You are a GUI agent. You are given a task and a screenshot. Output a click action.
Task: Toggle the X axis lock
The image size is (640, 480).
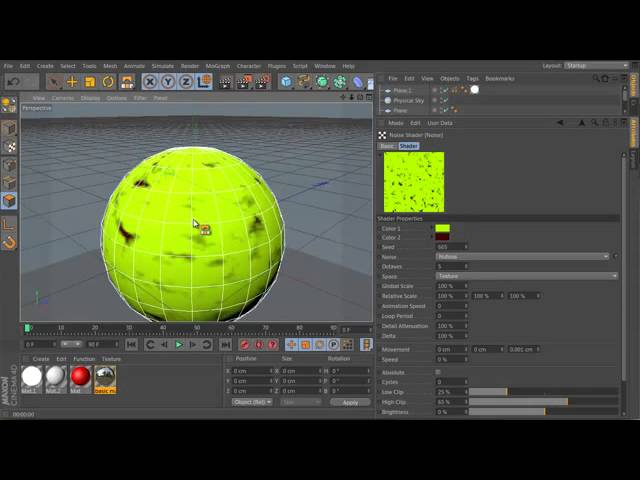coord(150,82)
